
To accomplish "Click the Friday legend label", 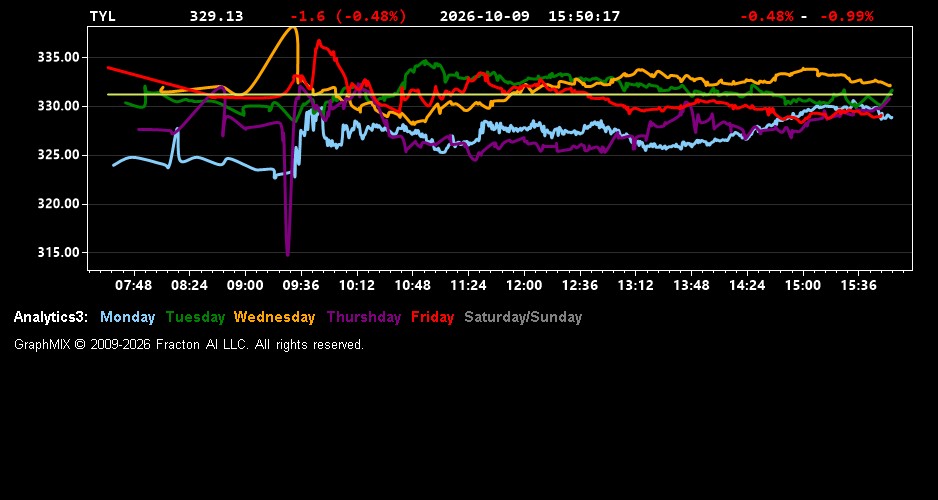I will (x=433, y=318).
